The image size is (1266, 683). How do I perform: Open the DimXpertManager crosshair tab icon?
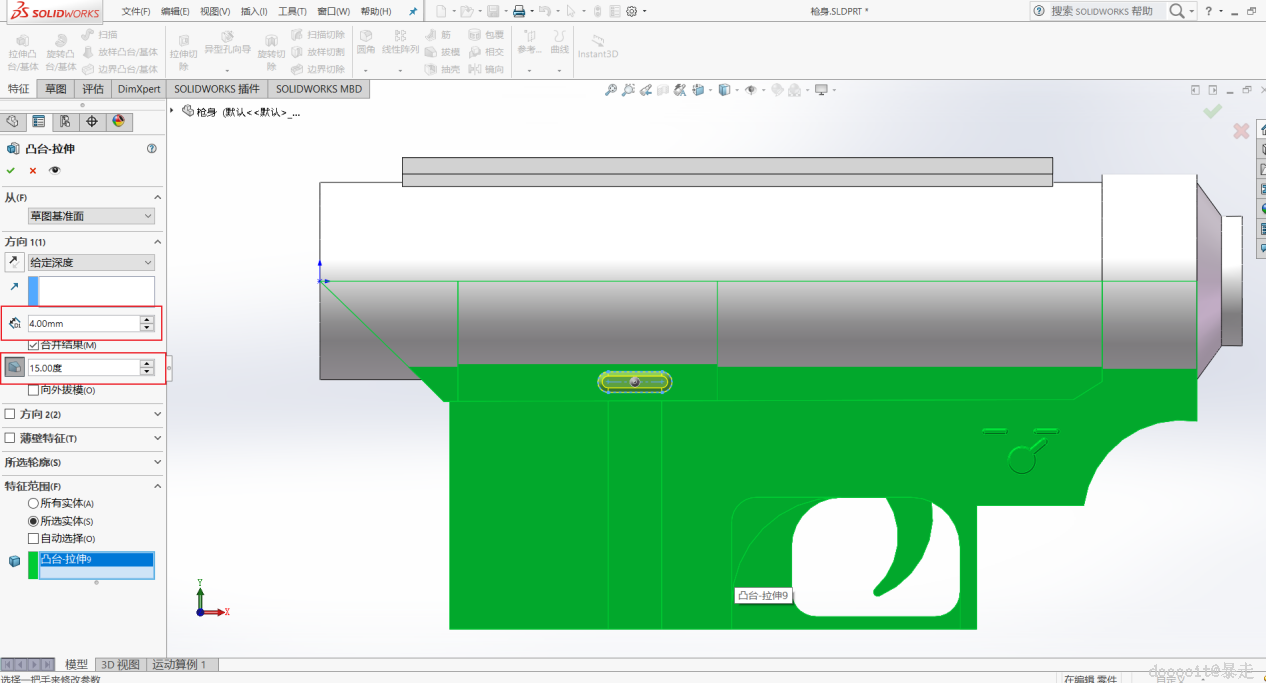point(92,121)
